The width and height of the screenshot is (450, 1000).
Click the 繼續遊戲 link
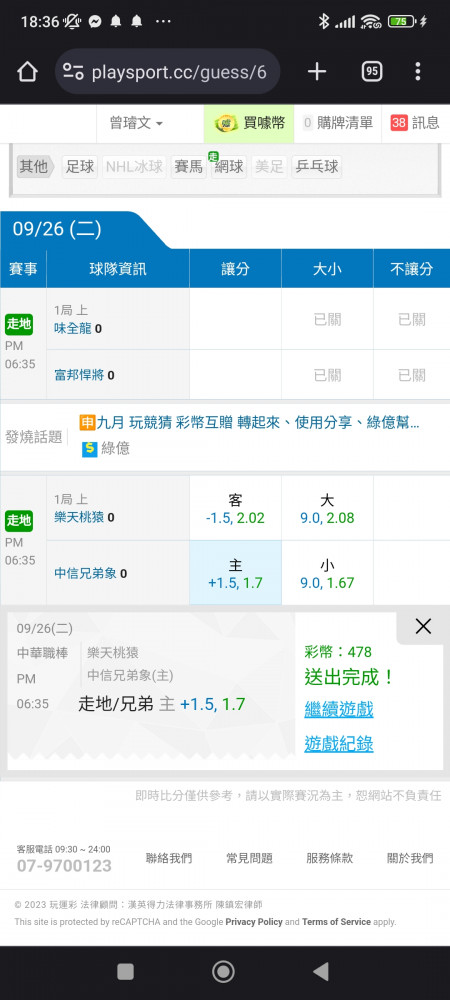point(339,709)
